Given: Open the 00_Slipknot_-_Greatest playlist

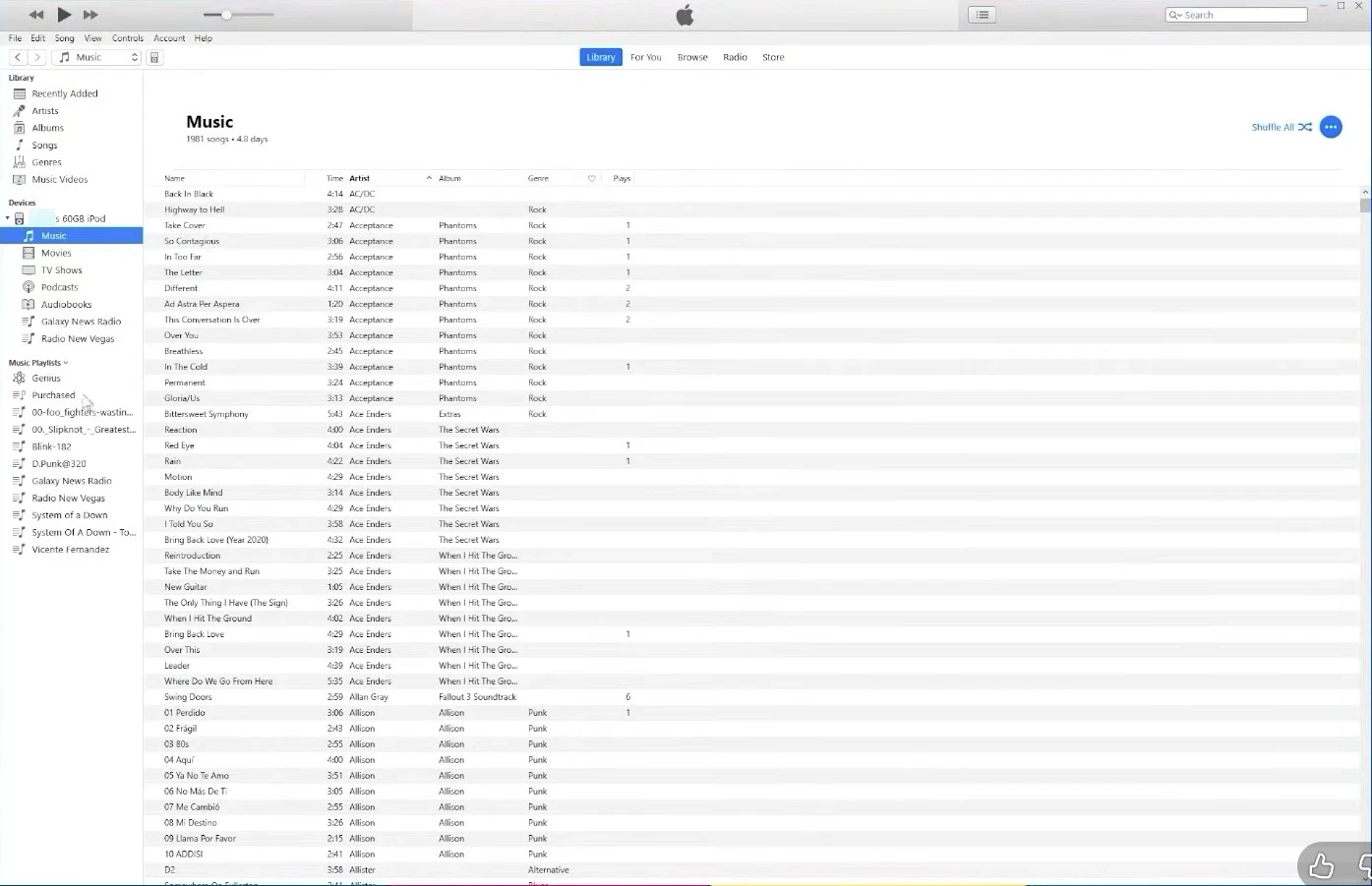Looking at the screenshot, I should coord(83,430).
